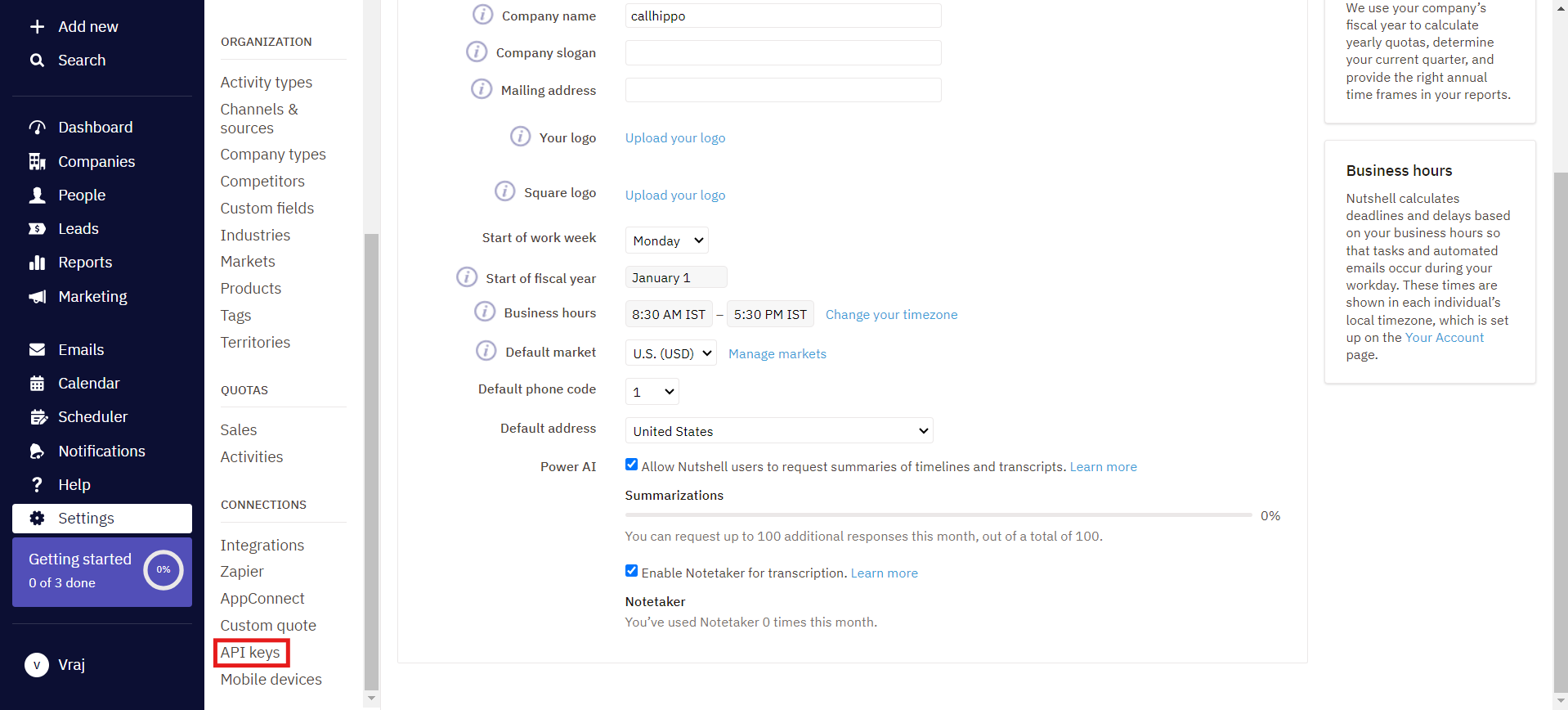Click the 8:30 AM IST start time field
1568x710 pixels.
click(x=669, y=314)
